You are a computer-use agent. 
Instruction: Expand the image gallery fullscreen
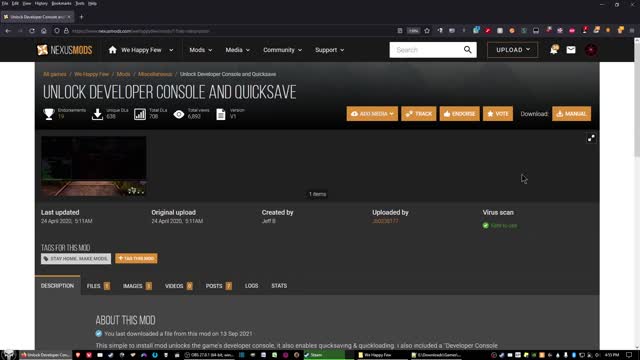(591, 138)
